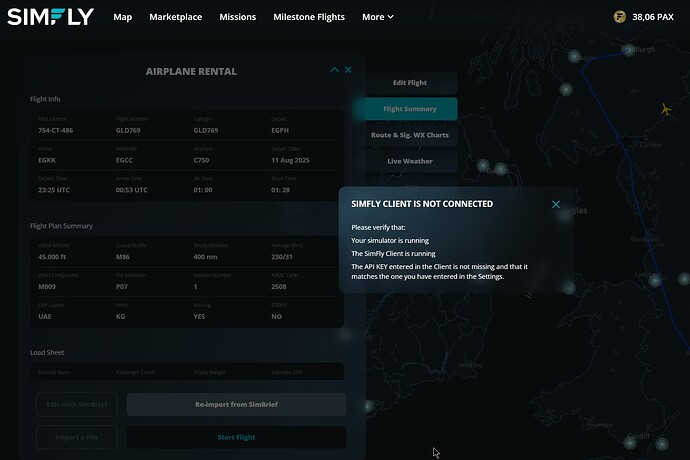Open Route & Sig. WX Charts

pyautogui.click(x=410, y=135)
